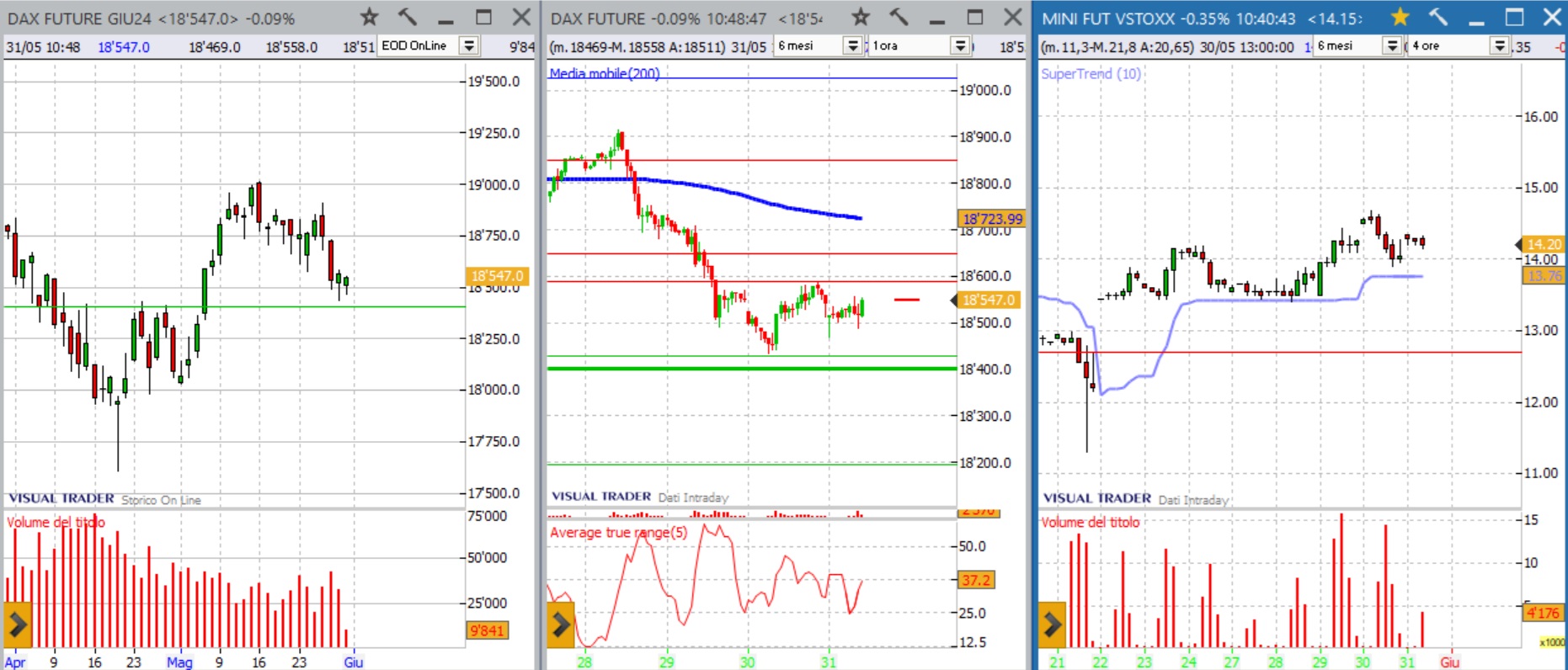Image resolution: width=1568 pixels, height=670 pixels.
Task: Click the 37.2 ATR value tag
Action: [976, 580]
